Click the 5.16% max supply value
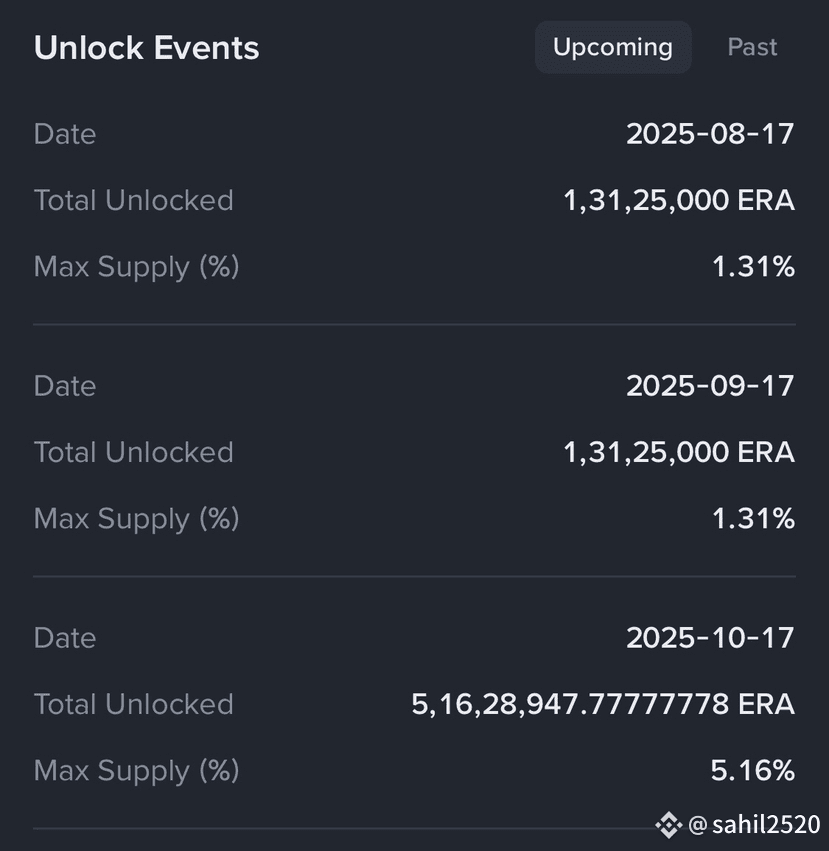The image size is (829, 851). point(753,770)
